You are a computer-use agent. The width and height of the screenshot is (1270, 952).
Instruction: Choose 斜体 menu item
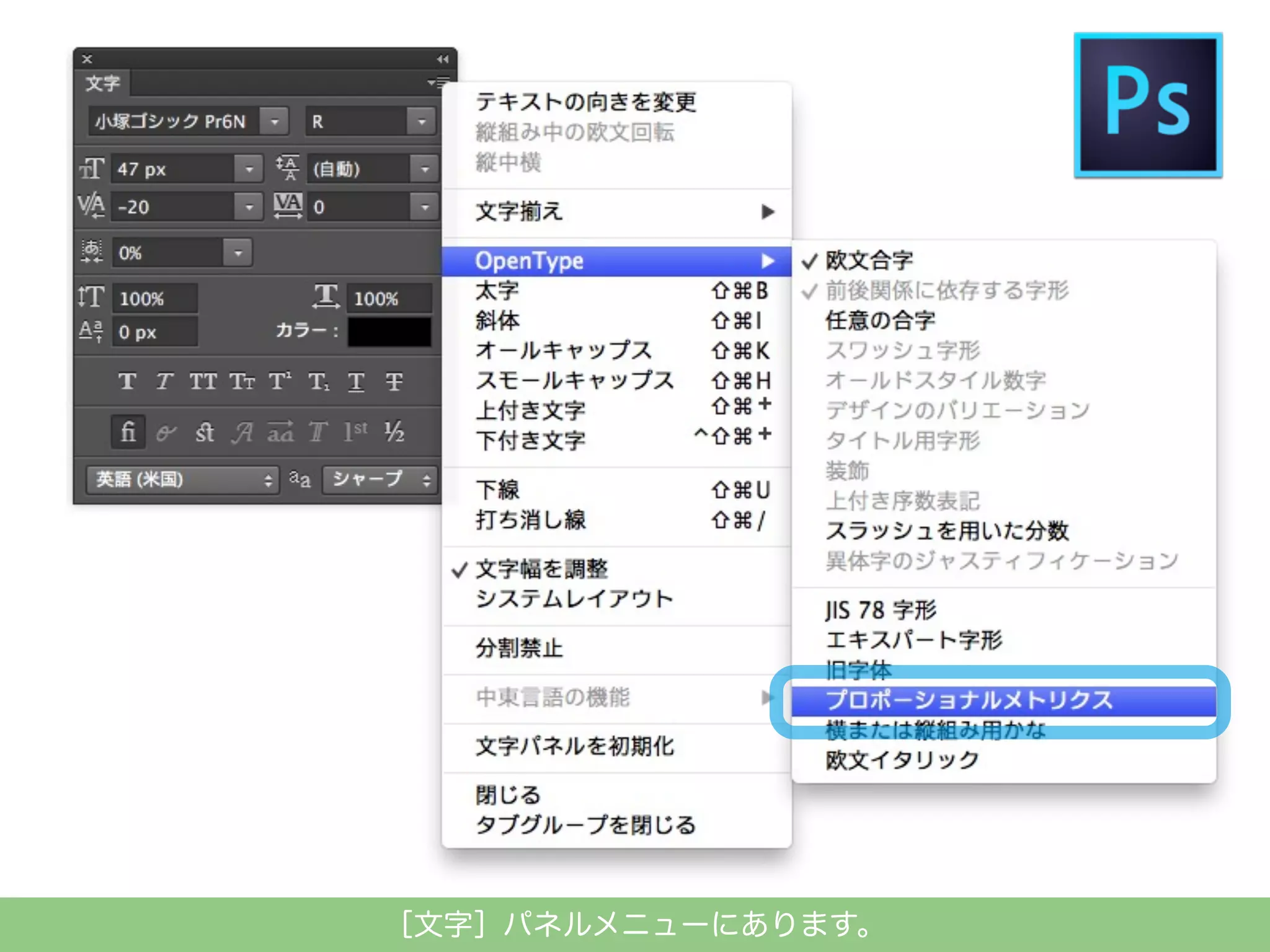[617, 320]
